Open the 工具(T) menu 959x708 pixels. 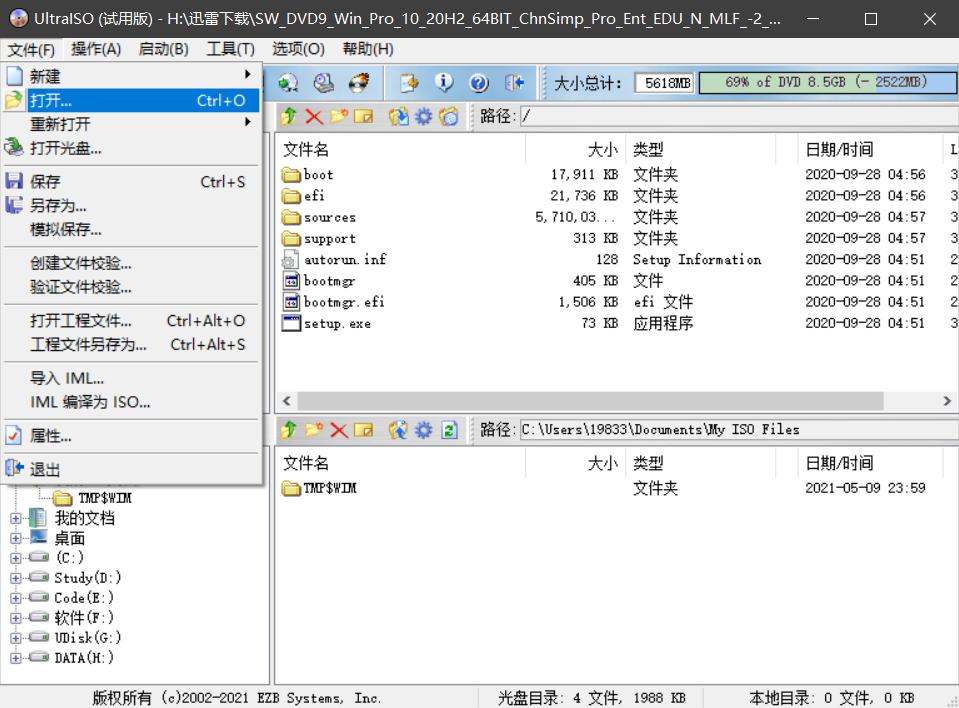[230, 49]
